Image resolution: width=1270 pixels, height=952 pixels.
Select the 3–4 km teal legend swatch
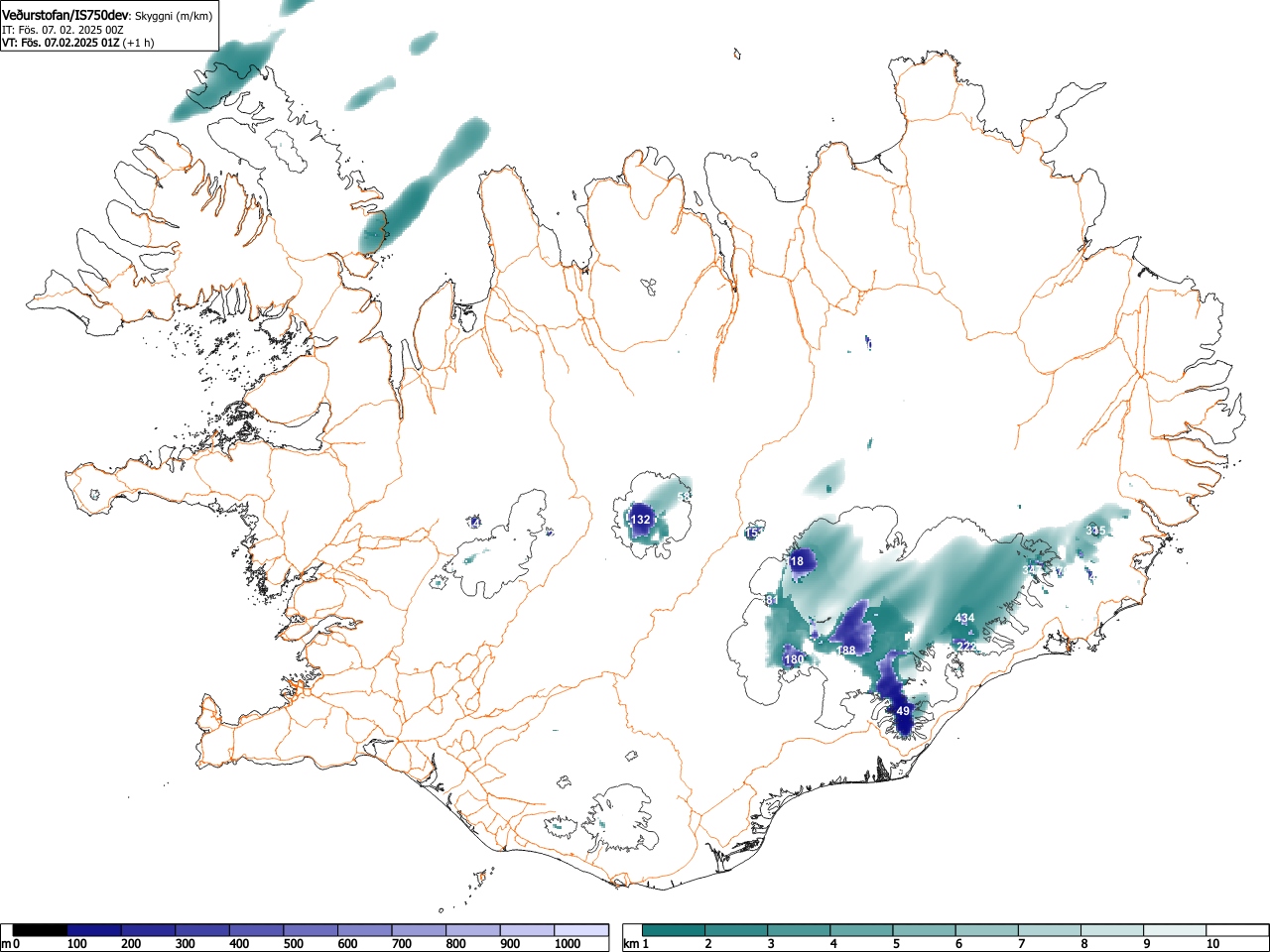click(x=800, y=930)
